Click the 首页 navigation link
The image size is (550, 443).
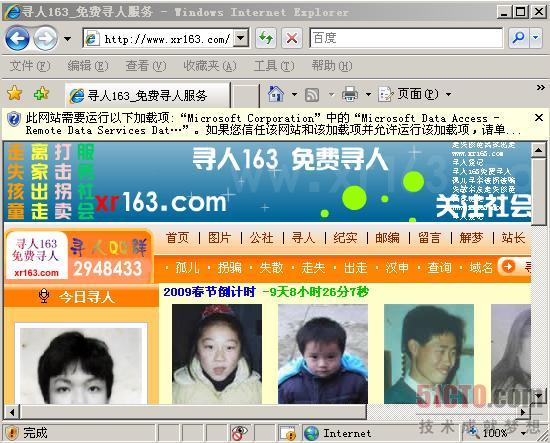pos(177,238)
